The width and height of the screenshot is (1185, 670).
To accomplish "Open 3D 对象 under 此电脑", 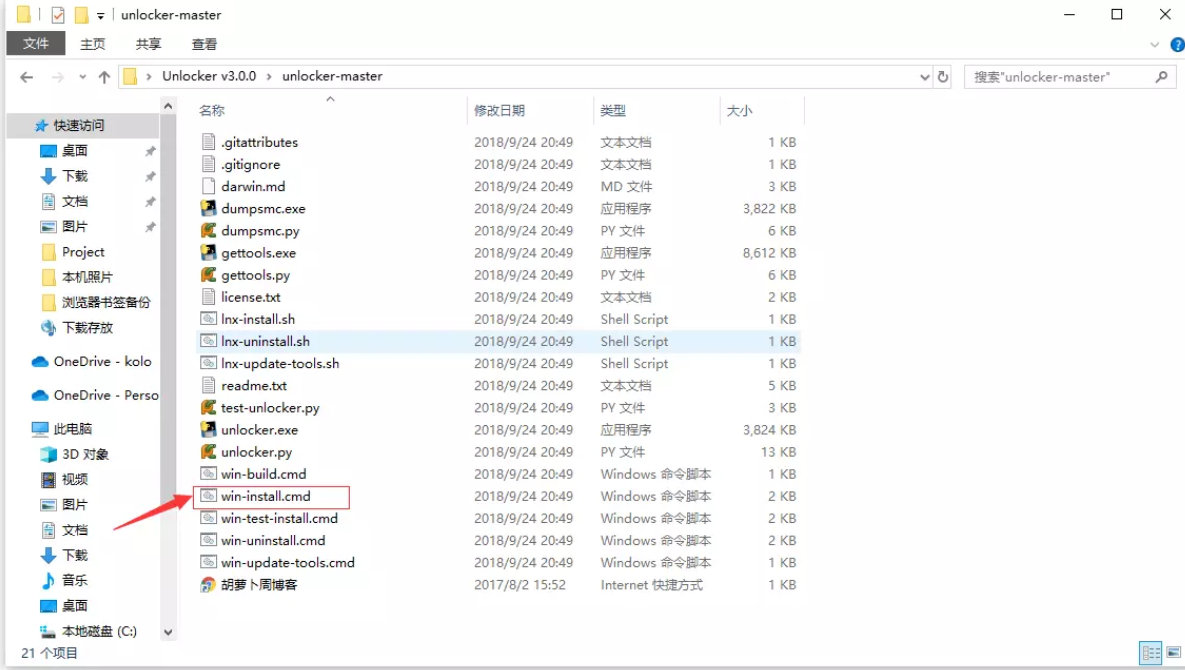I will tap(85, 454).
